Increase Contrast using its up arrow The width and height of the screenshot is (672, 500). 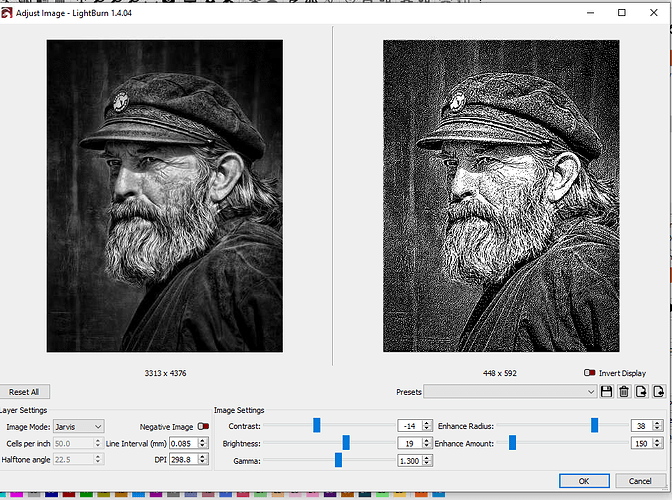point(426,423)
